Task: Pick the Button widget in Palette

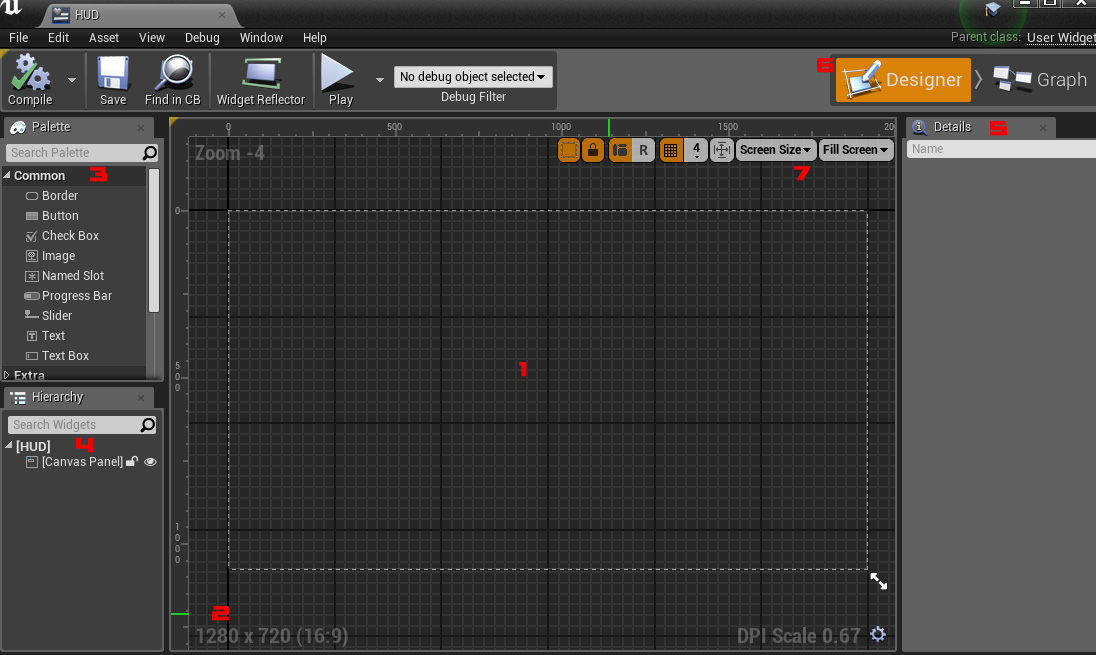Action: click(x=59, y=216)
